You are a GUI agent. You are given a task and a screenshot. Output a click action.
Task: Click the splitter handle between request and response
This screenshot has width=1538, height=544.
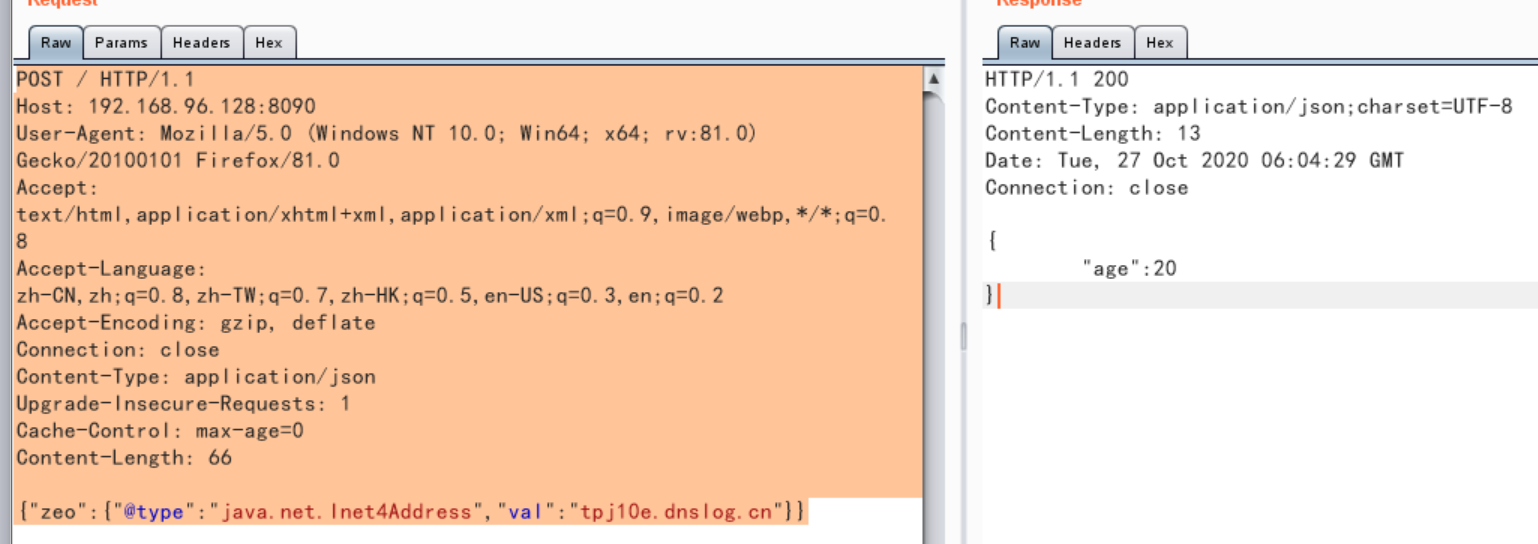pyautogui.click(x=964, y=335)
